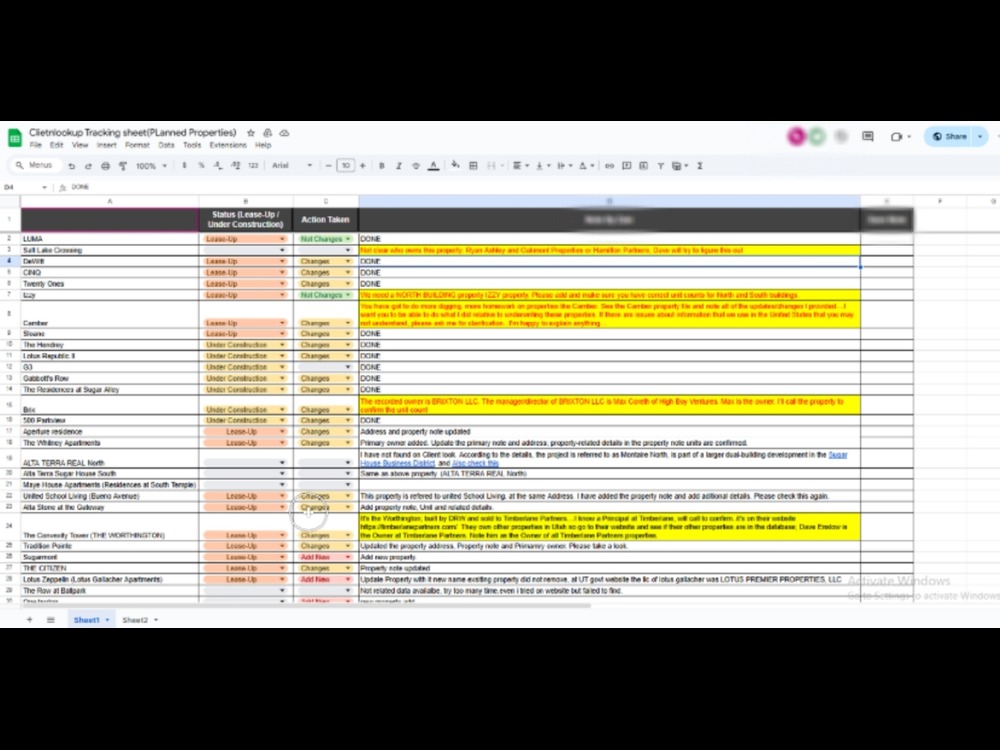Click the Insert link icon
Image resolution: width=1000 pixels, height=750 pixels.
[x=610, y=166]
